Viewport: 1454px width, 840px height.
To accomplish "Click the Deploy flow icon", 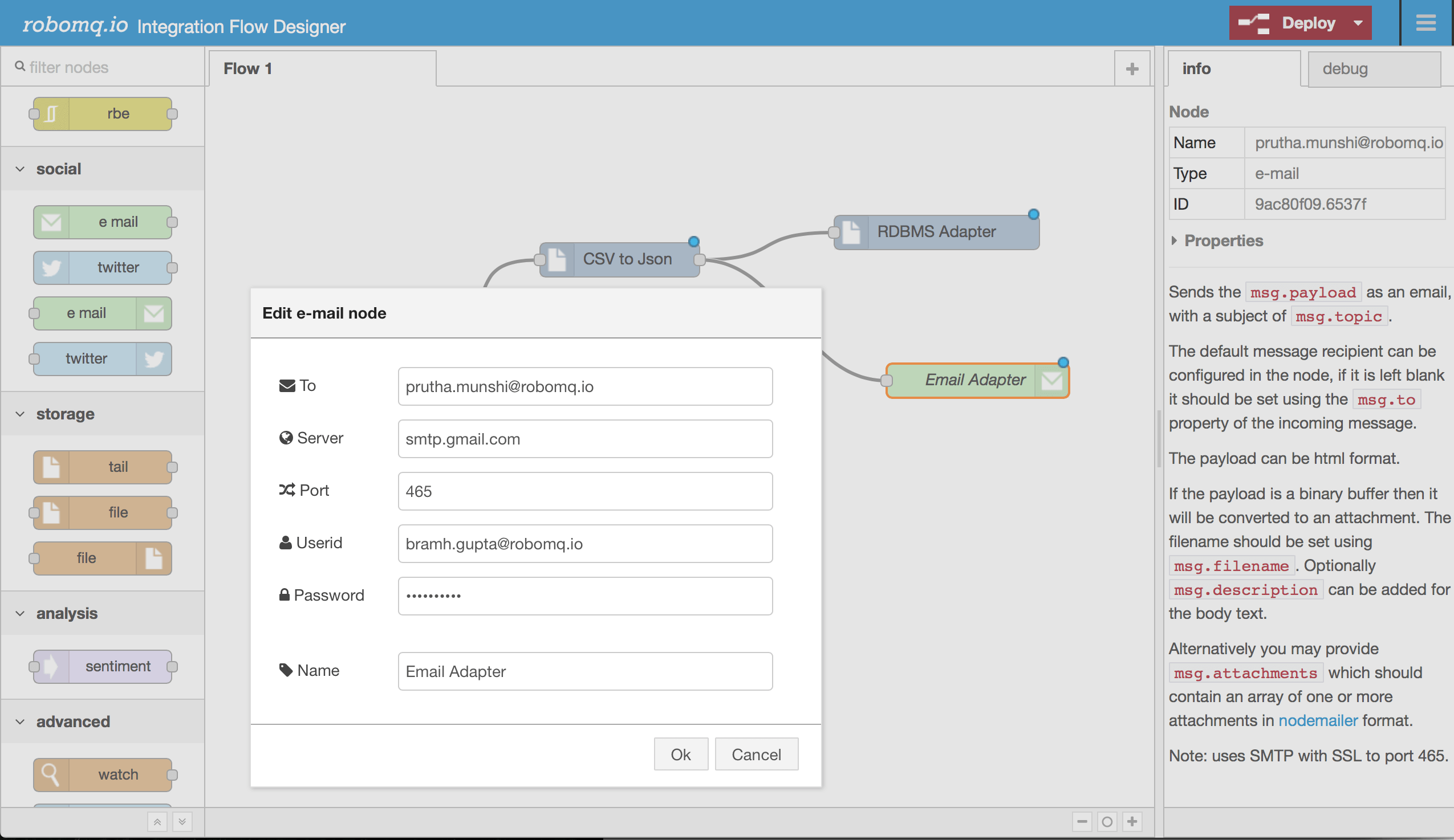I will pyautogui.click(x=1254, y=23).
